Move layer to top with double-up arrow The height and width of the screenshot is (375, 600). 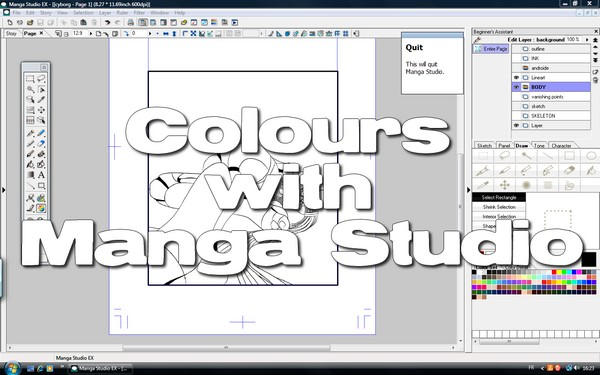point(595,40)
